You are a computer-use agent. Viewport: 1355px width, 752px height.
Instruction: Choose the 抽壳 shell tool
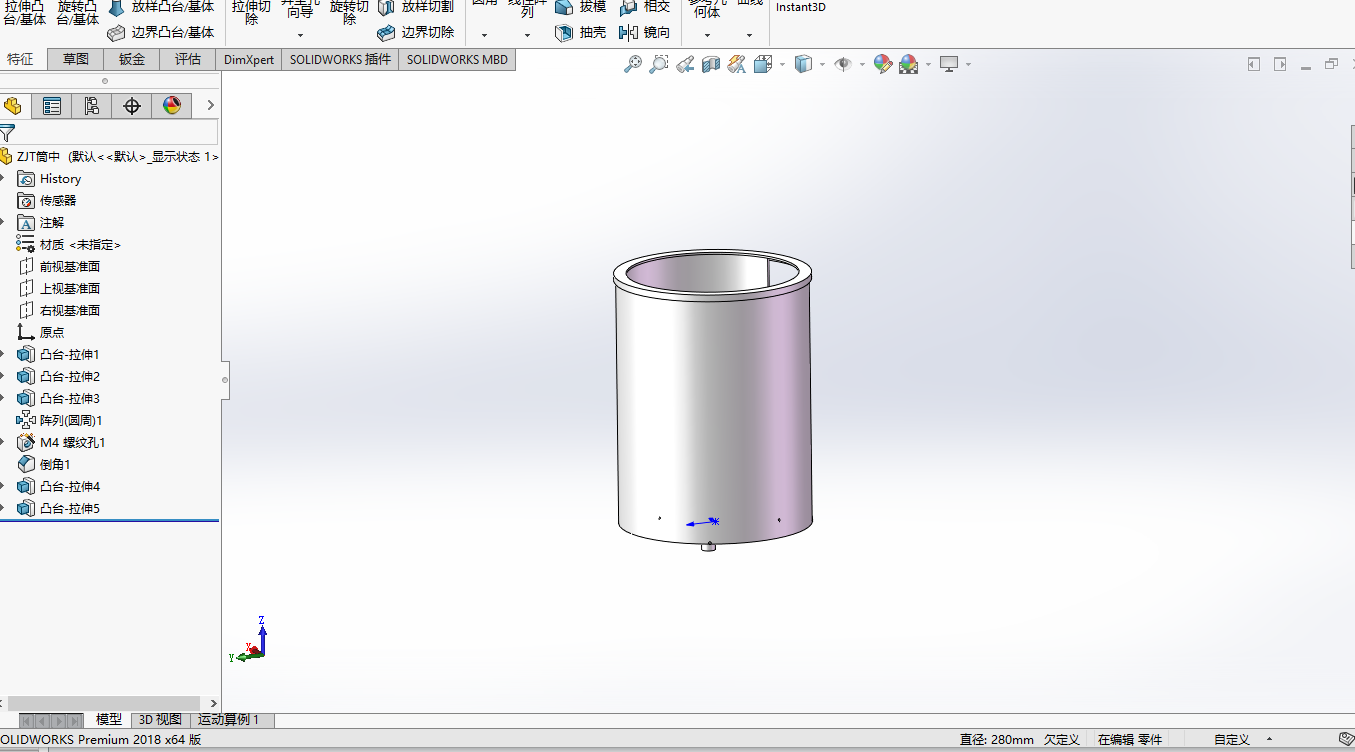tap(580, 33)
